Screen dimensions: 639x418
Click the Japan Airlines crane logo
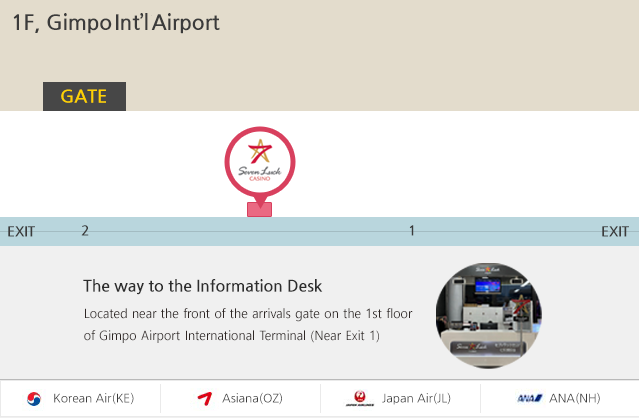(358, 398)
